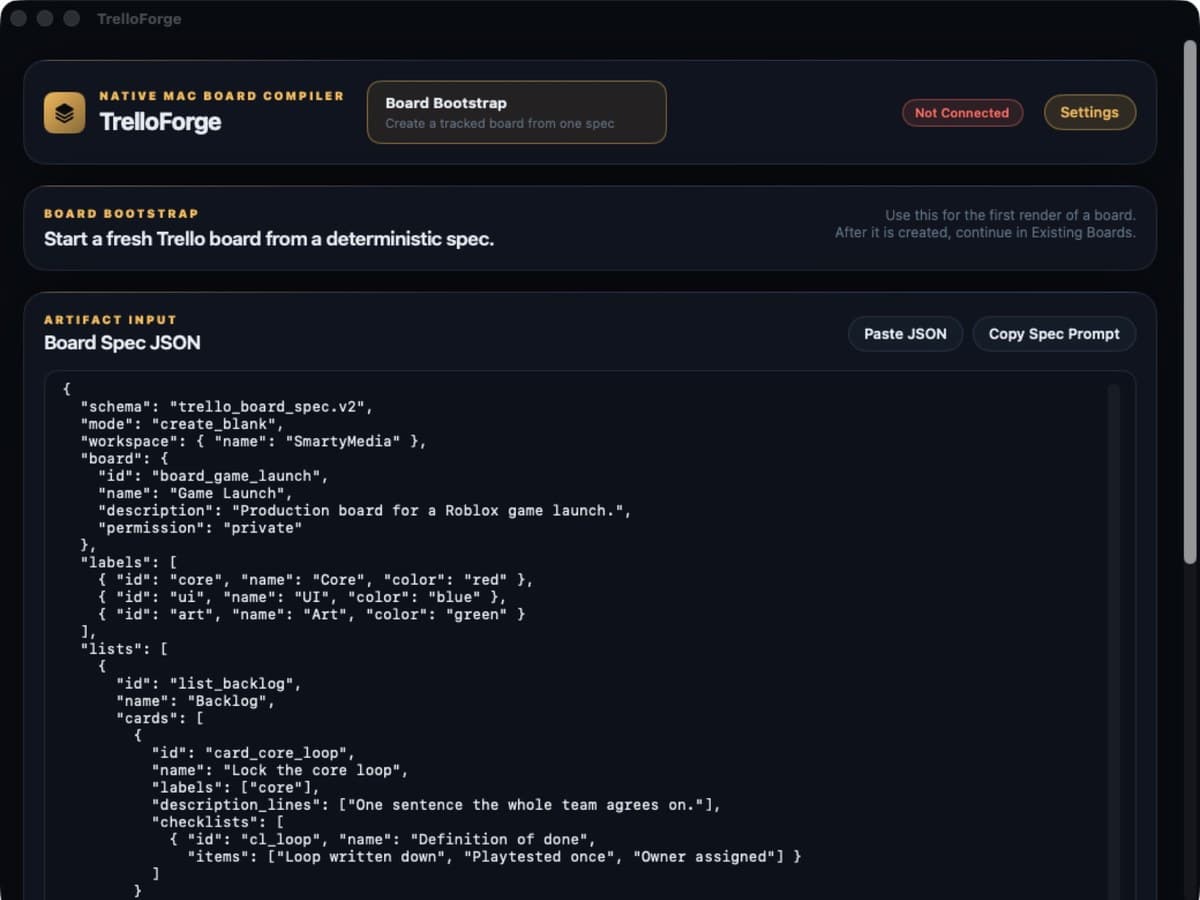This screenshot has width=1200, height=900.
Task: Click the "workspace" SmartyMedia line
Action: [253, 441]
